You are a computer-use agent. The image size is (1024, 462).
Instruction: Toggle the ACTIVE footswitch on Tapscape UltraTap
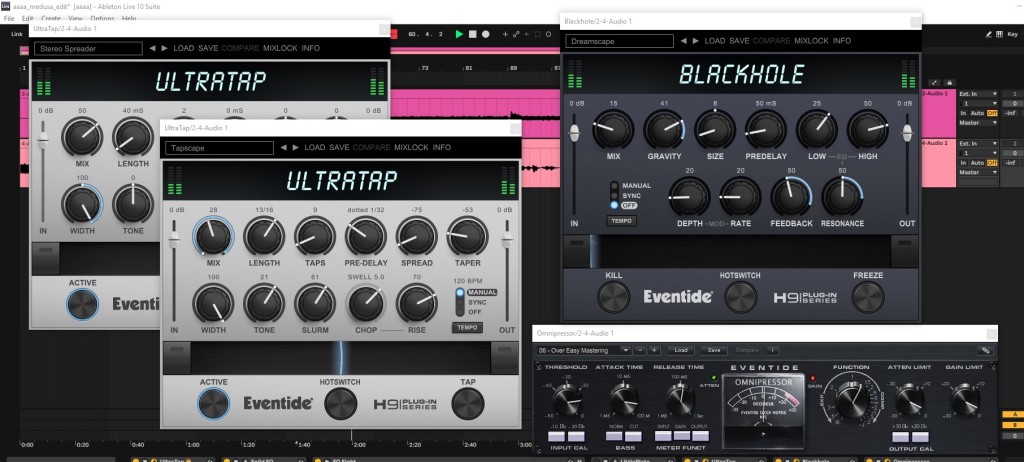click(213, 402)
